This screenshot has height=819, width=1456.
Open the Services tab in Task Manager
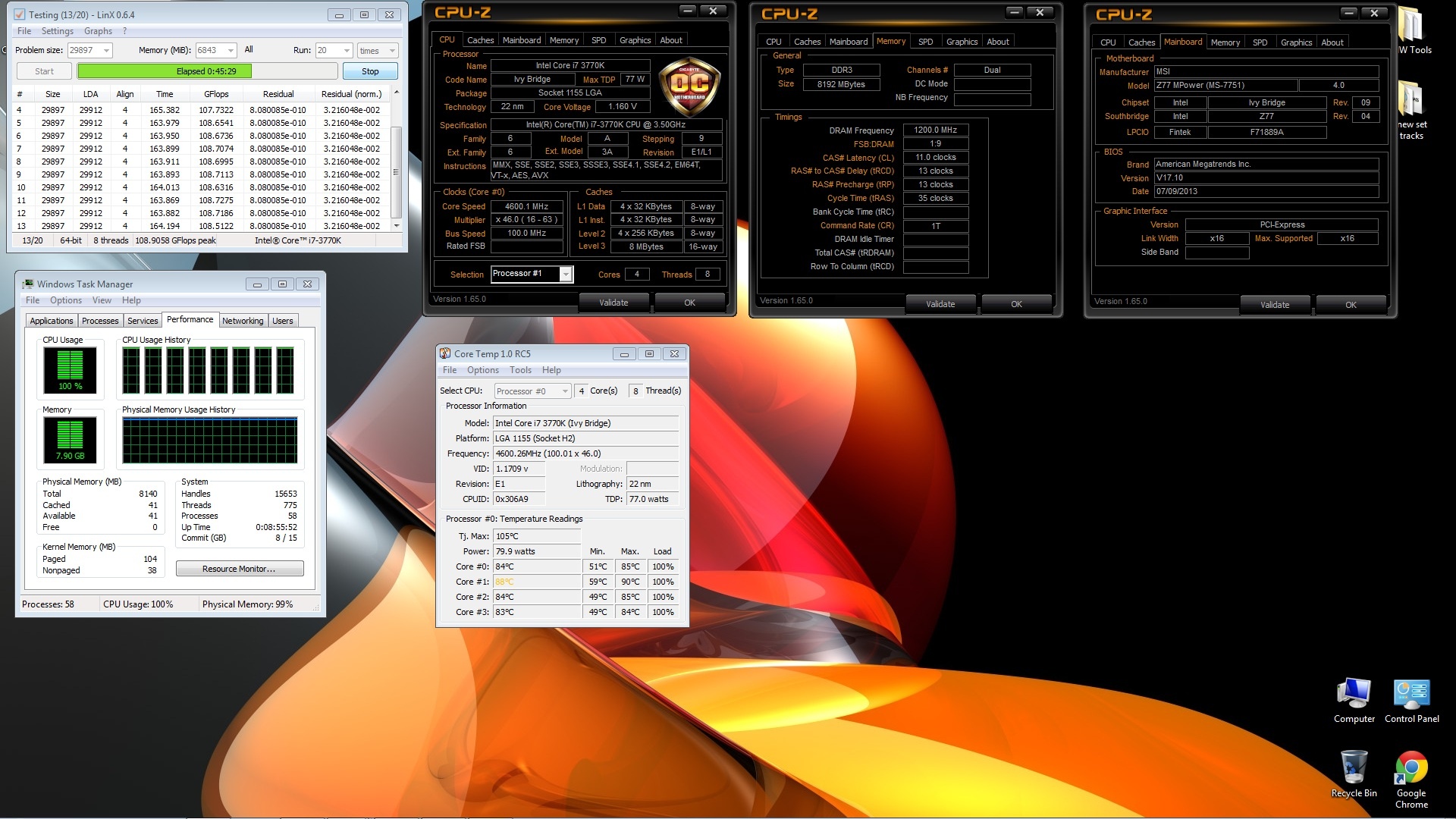click(x=143, y=321)
